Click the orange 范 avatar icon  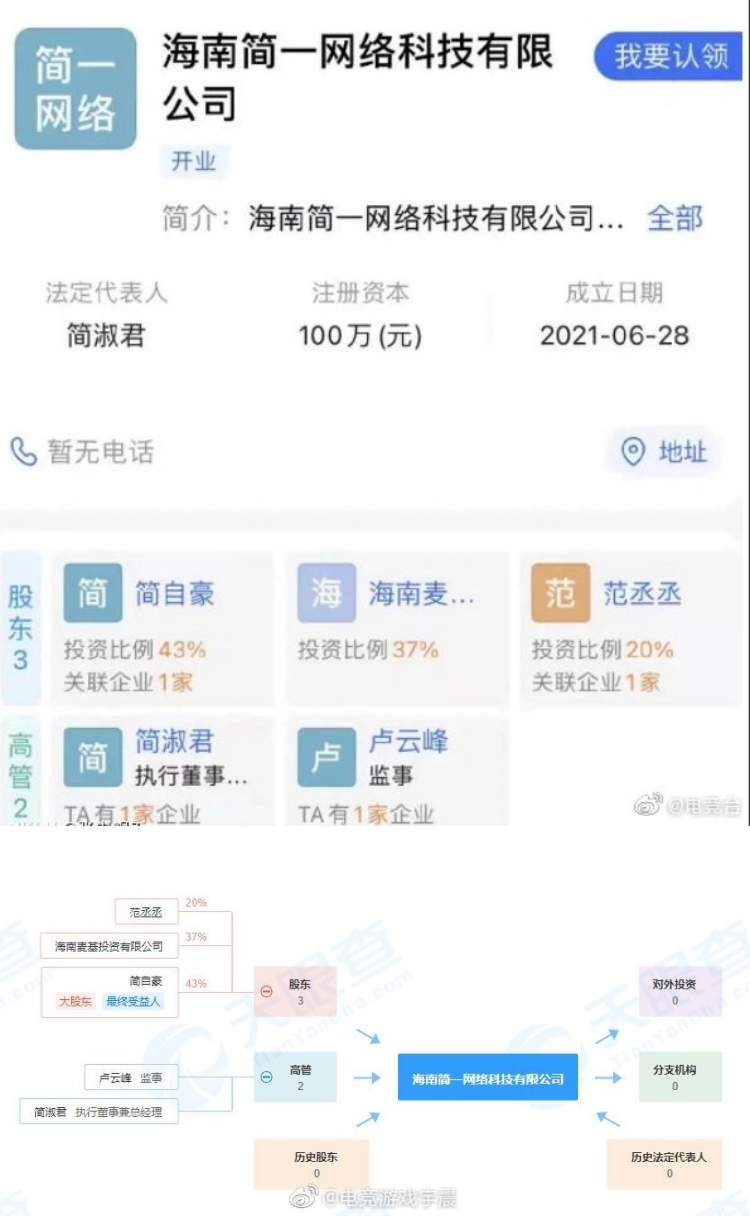click(x=560, y=593)
